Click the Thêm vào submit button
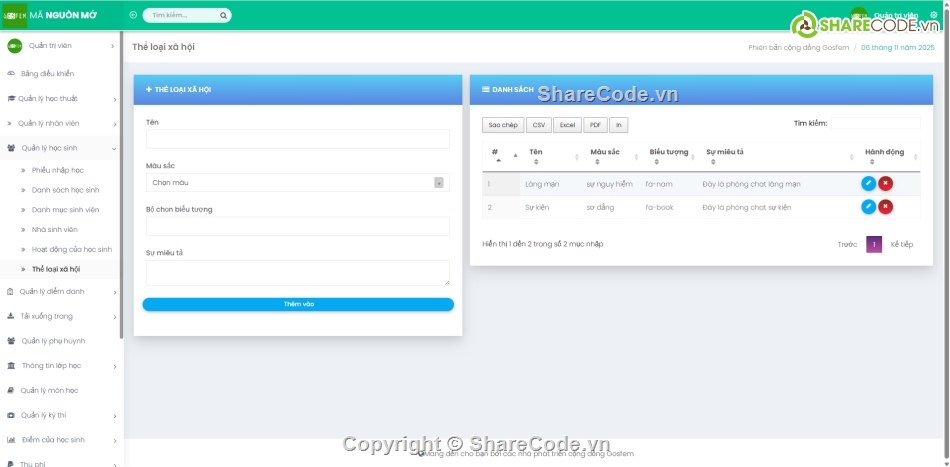The image size is (950, 467). pos(298,304)
